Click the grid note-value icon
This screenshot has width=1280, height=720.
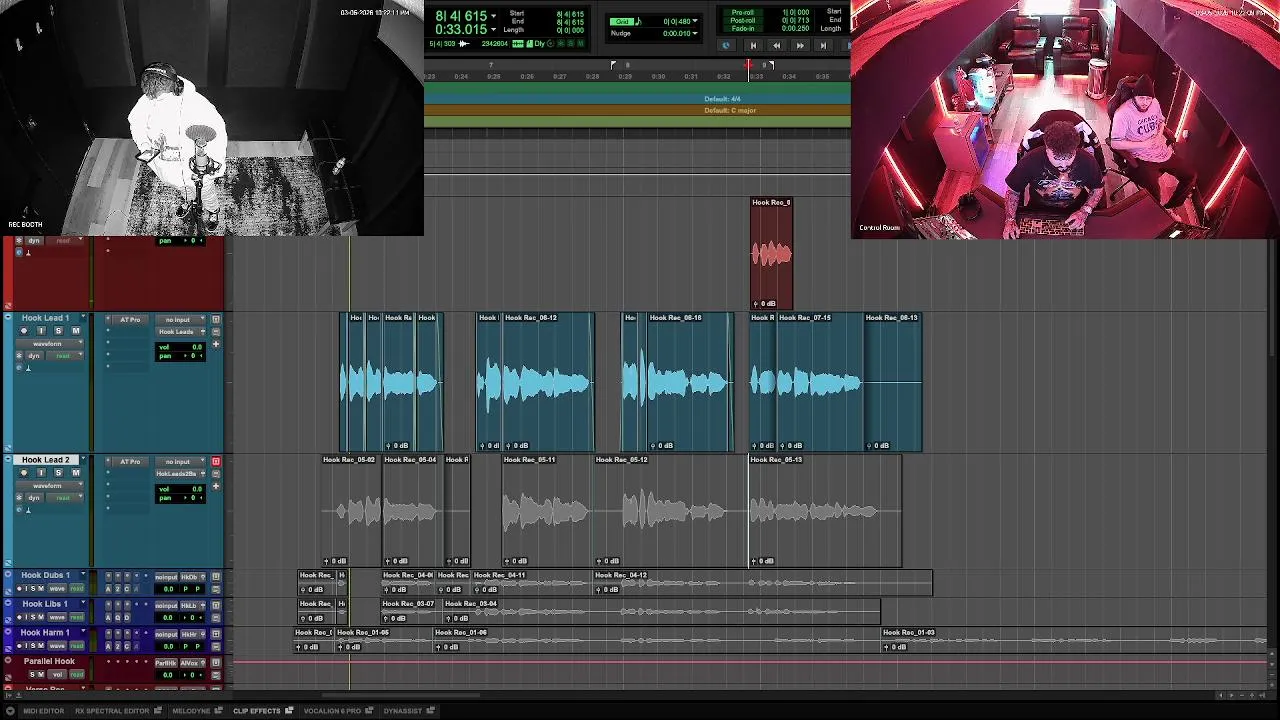[639, 21]
